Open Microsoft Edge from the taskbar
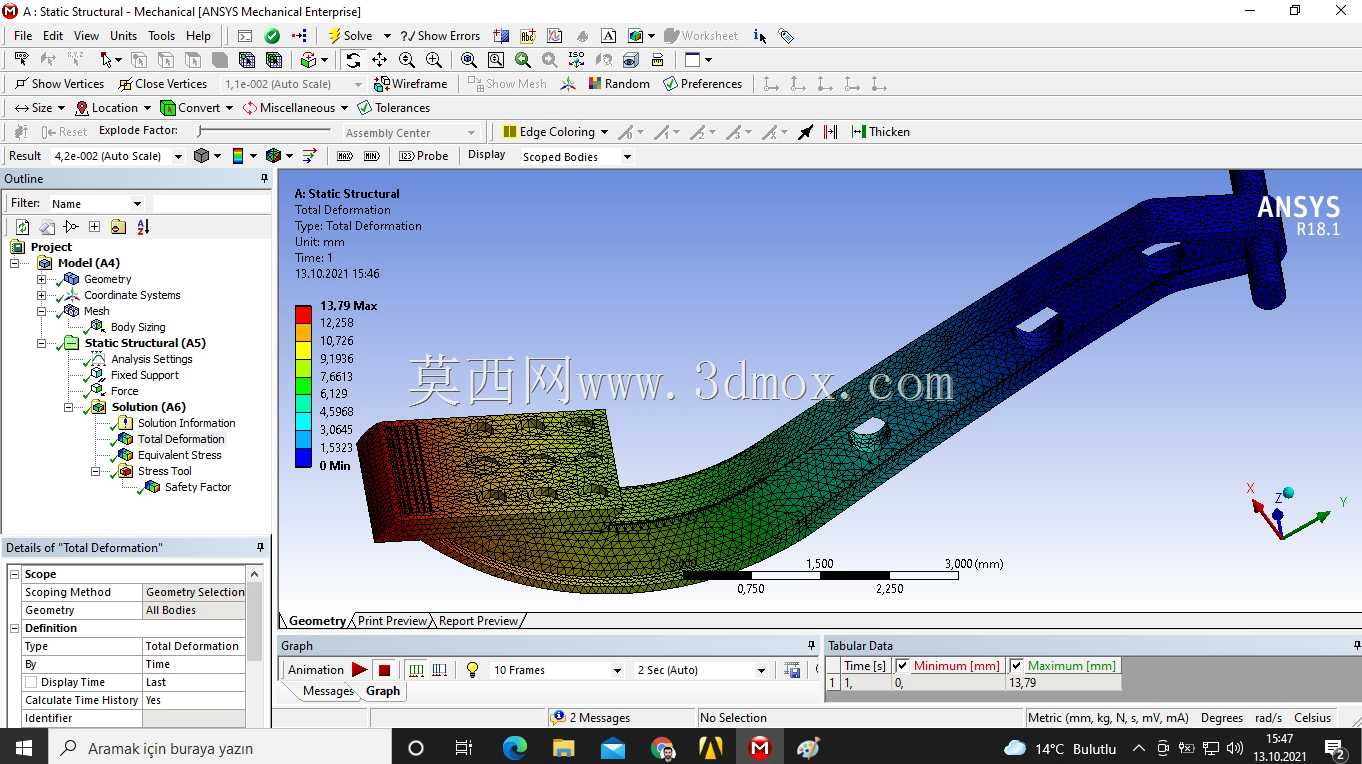Viewport: 1362px width, 764px height. [x=514, y=748]
